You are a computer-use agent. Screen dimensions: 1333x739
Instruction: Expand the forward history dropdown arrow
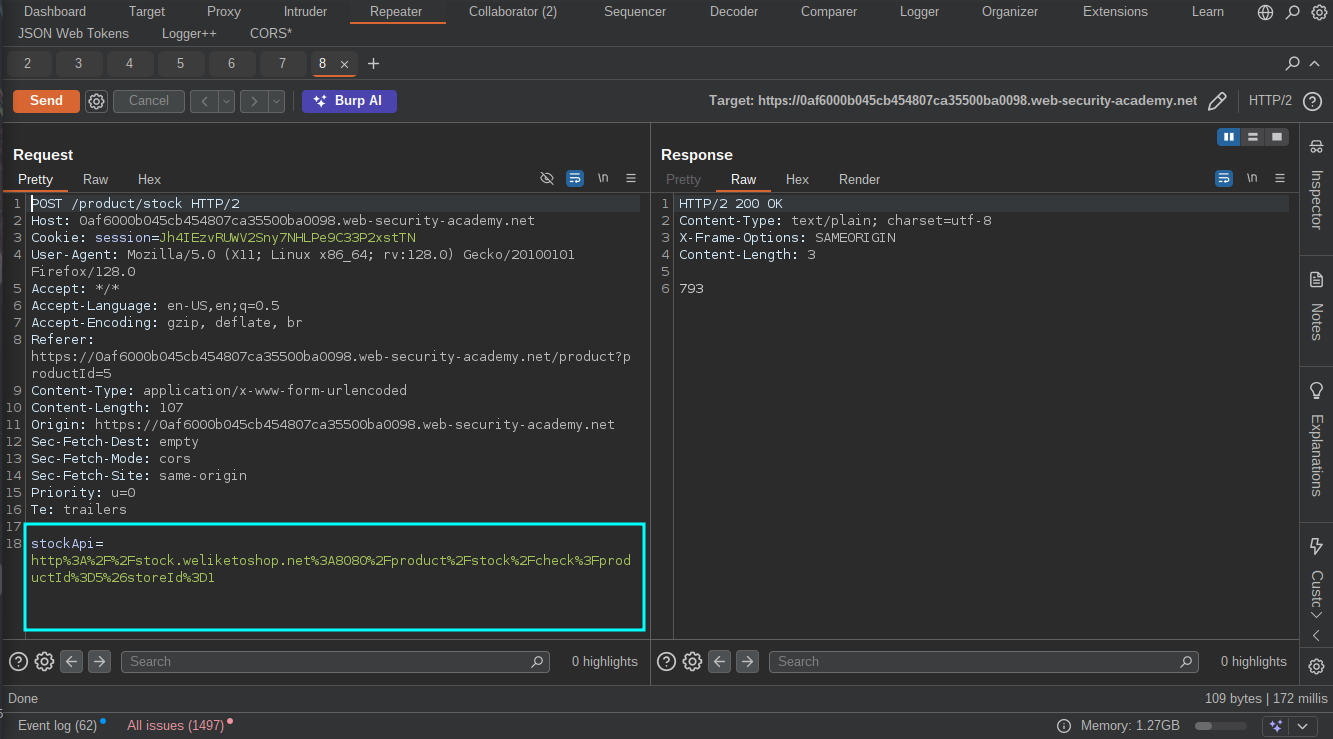[277, 101]
